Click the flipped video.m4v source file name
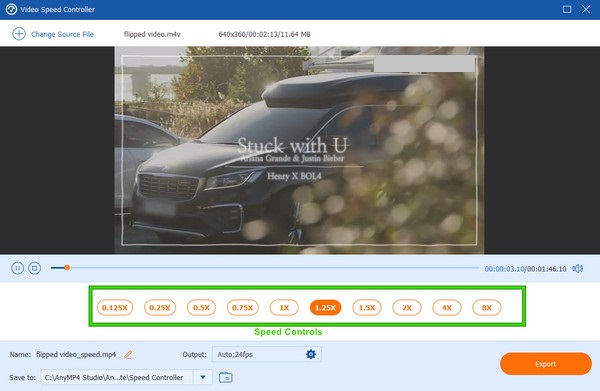This screenshot has width=600, height=391. [x=152, y=34]
